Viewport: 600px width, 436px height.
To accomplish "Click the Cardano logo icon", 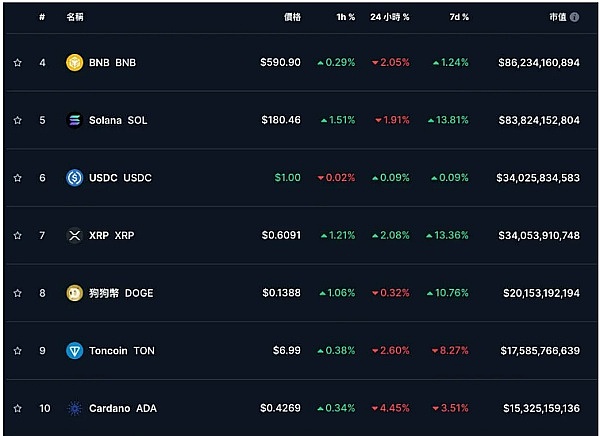I will click(x=74, y=408).
